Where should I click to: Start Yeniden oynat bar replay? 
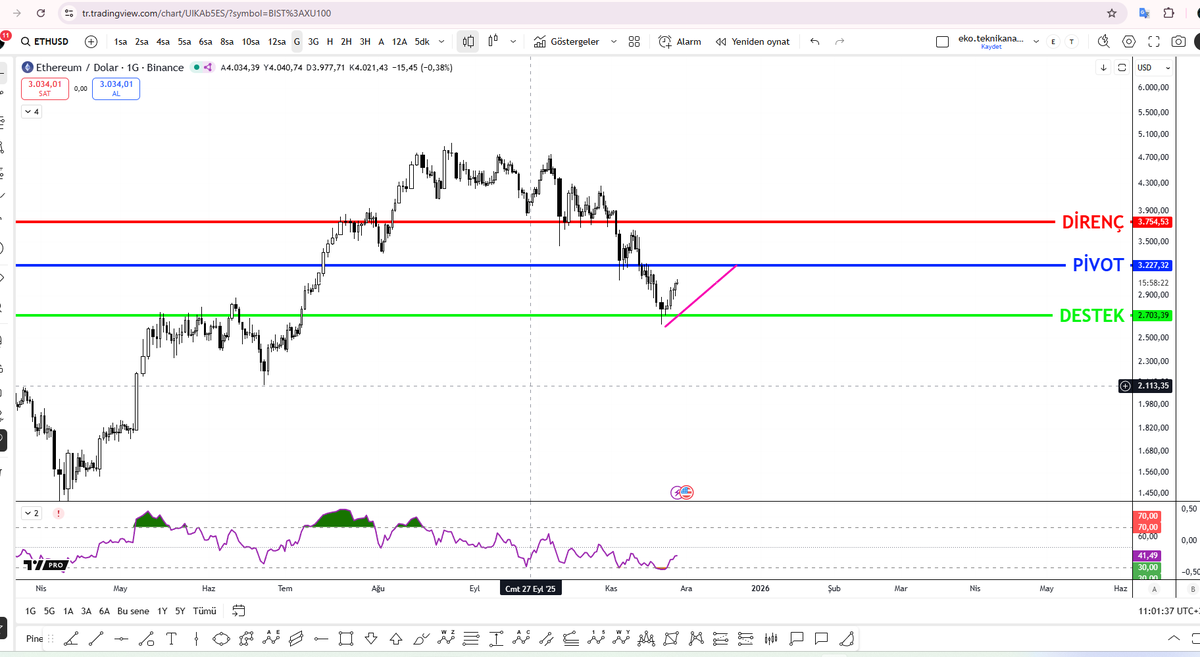click(x=753, y=42)
